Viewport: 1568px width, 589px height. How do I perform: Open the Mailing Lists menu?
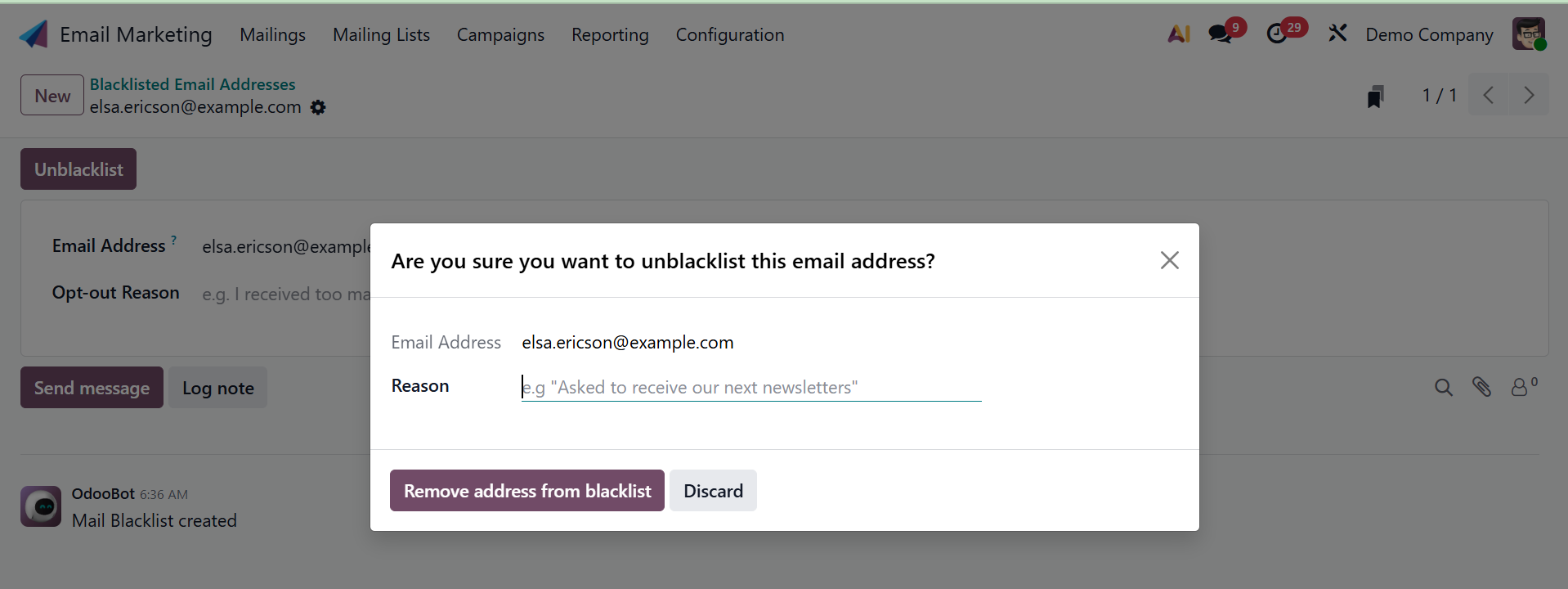click(381, 34)
